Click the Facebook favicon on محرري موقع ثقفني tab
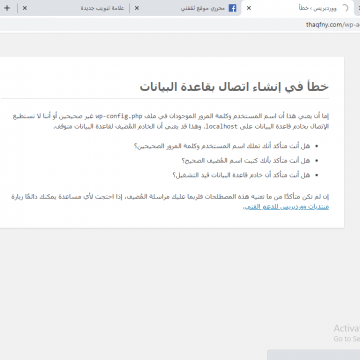360x360 pixels. pos(232,8)
